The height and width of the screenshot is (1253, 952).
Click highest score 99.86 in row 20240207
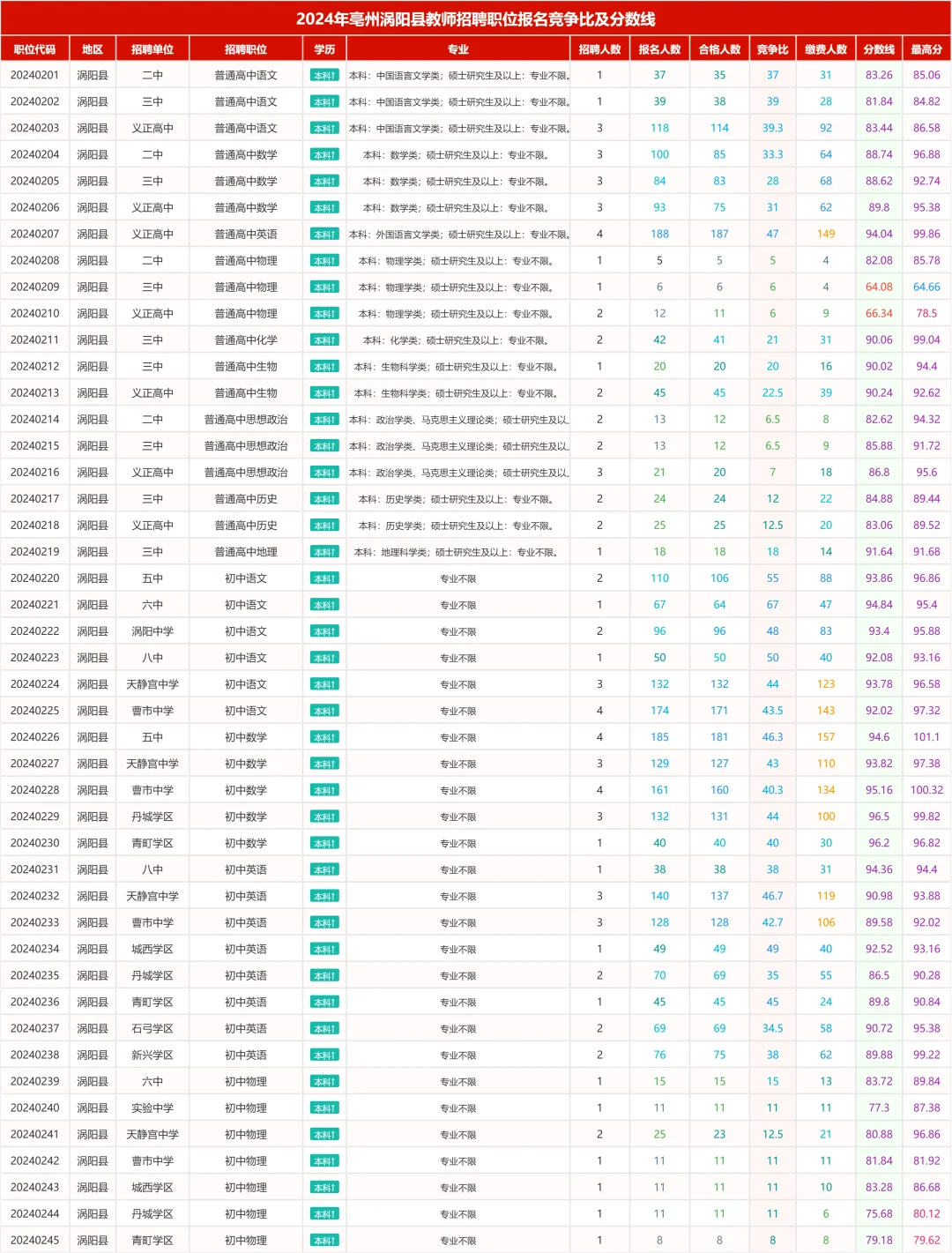pos(926,234)
